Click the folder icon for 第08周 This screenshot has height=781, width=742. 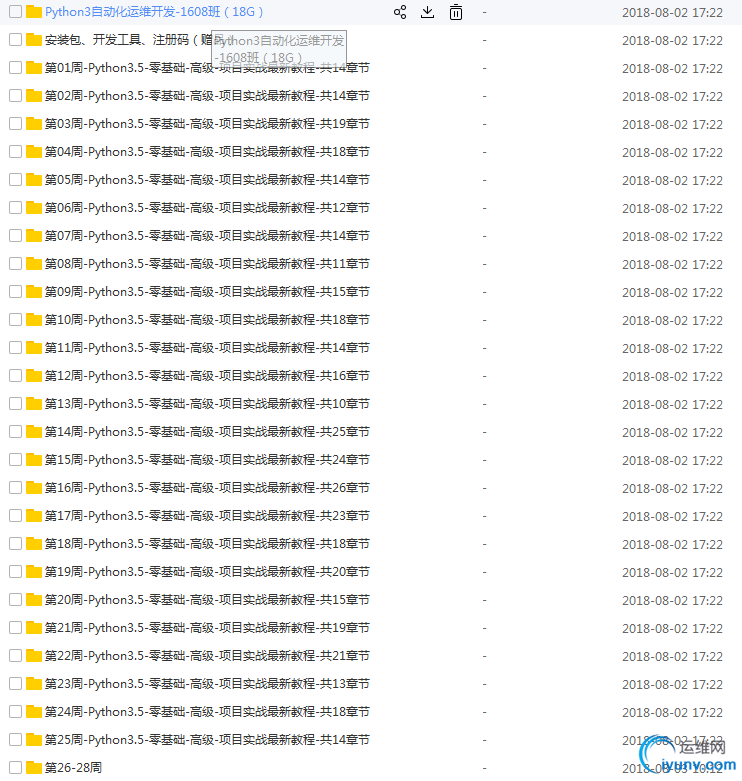coord(34,263)
